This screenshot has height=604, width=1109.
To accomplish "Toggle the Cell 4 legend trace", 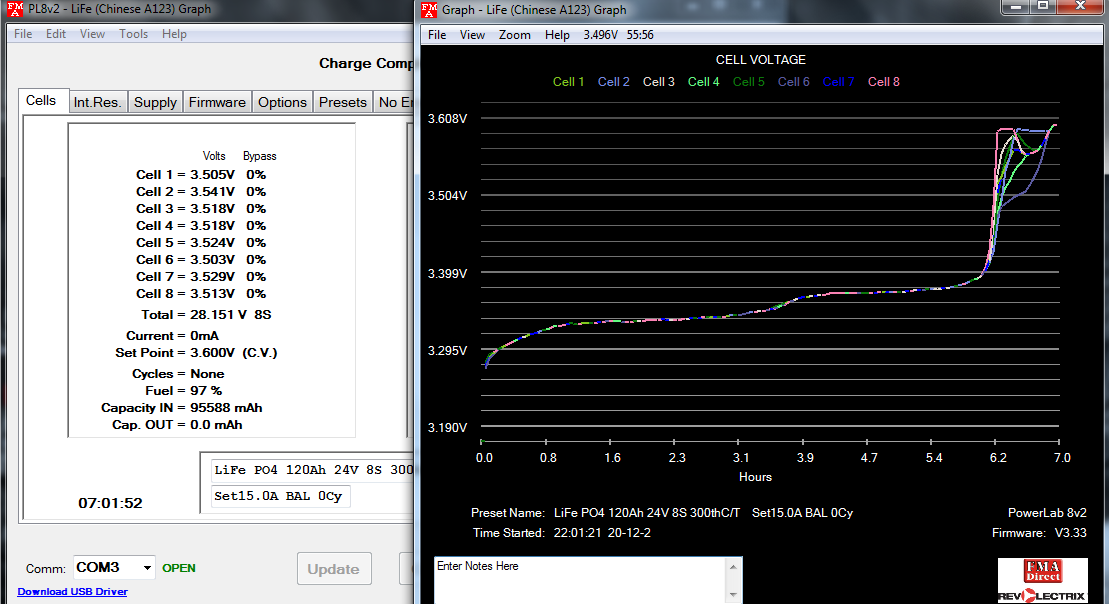I will 703,82.
